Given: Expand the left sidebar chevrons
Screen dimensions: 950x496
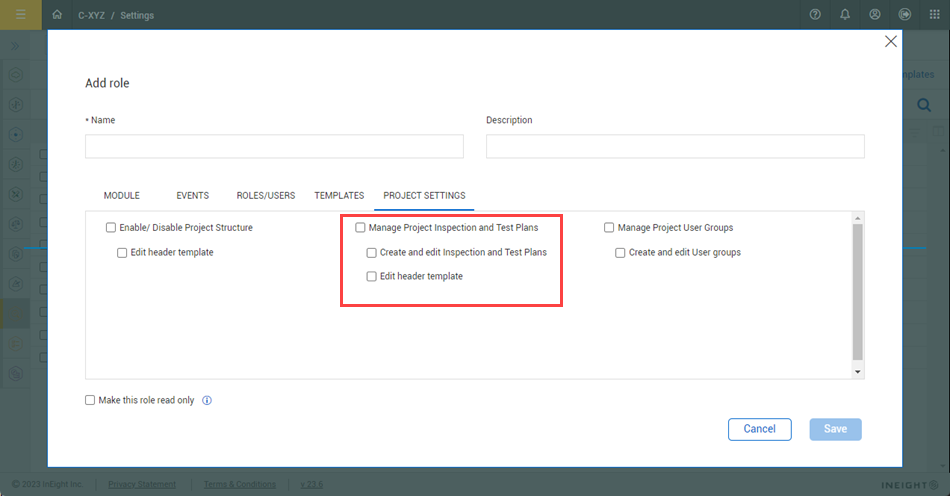Looking at the screenshot, I should (x=15, y=46).
